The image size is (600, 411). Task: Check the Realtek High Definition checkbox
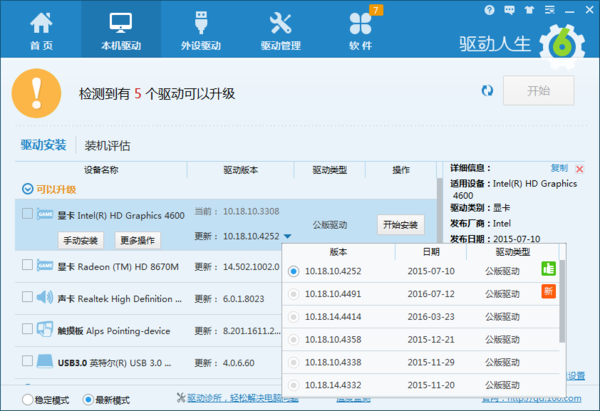pyautogui.click(x=27, y=297)
